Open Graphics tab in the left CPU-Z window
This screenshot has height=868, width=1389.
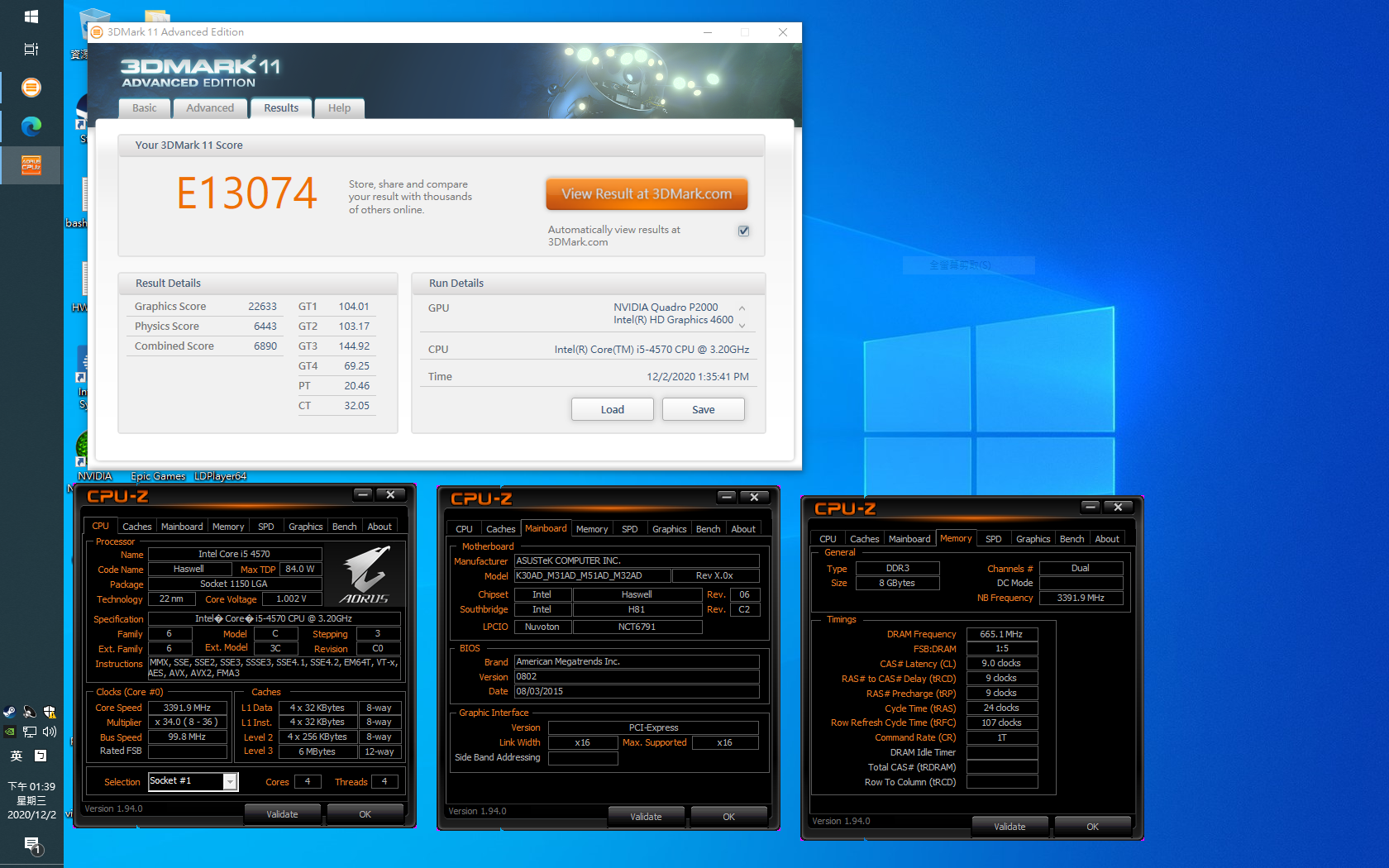[306, 527]
